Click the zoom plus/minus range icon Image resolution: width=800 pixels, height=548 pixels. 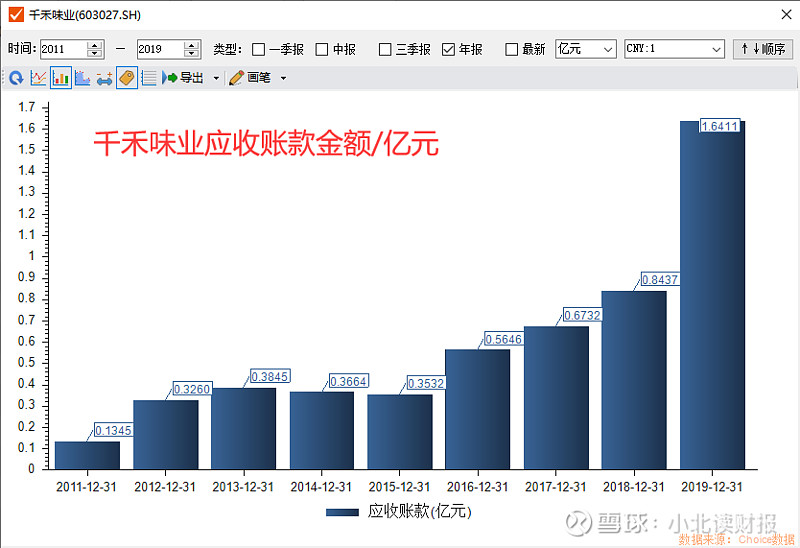pos(104,79)
